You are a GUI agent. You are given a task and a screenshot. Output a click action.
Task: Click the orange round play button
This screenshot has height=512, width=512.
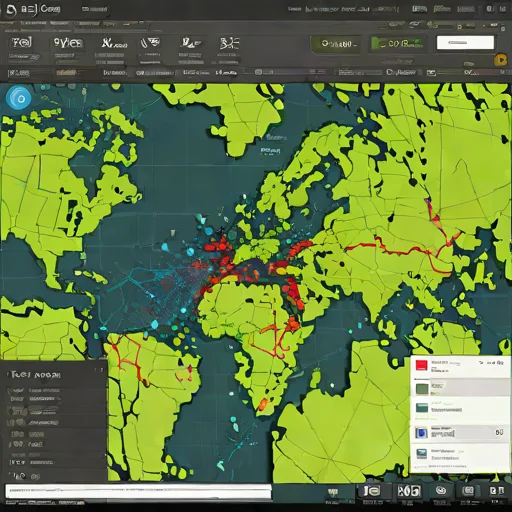tap(500, 60)
